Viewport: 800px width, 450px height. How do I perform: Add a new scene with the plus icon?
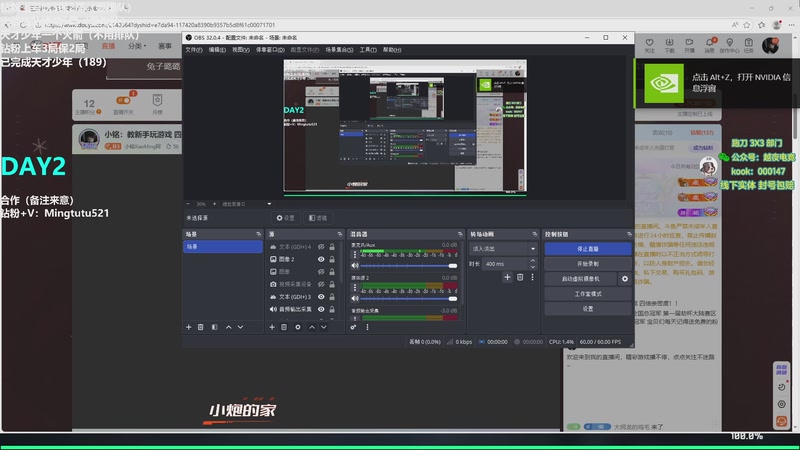click(x=189, y=327)
